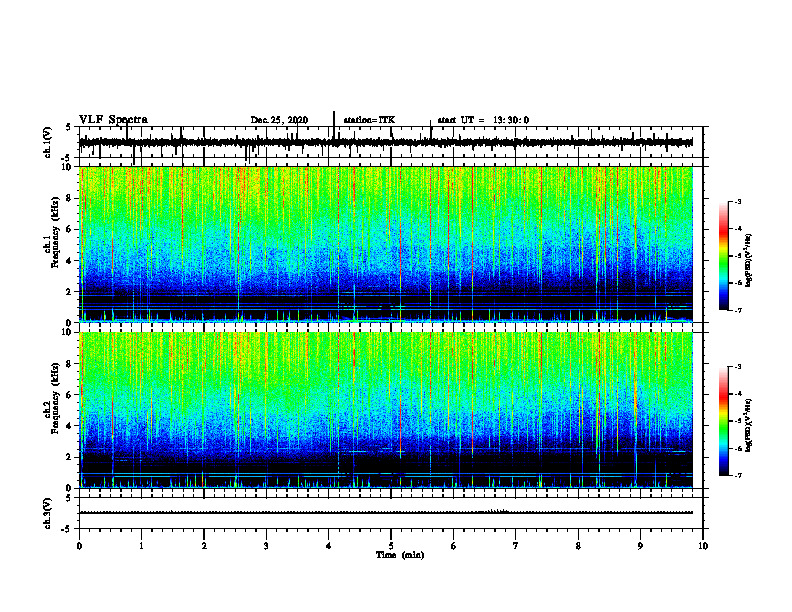Click the "5" tick on ch.1(V) axis
Screen dimensions: 792x612
click(70, 127)
